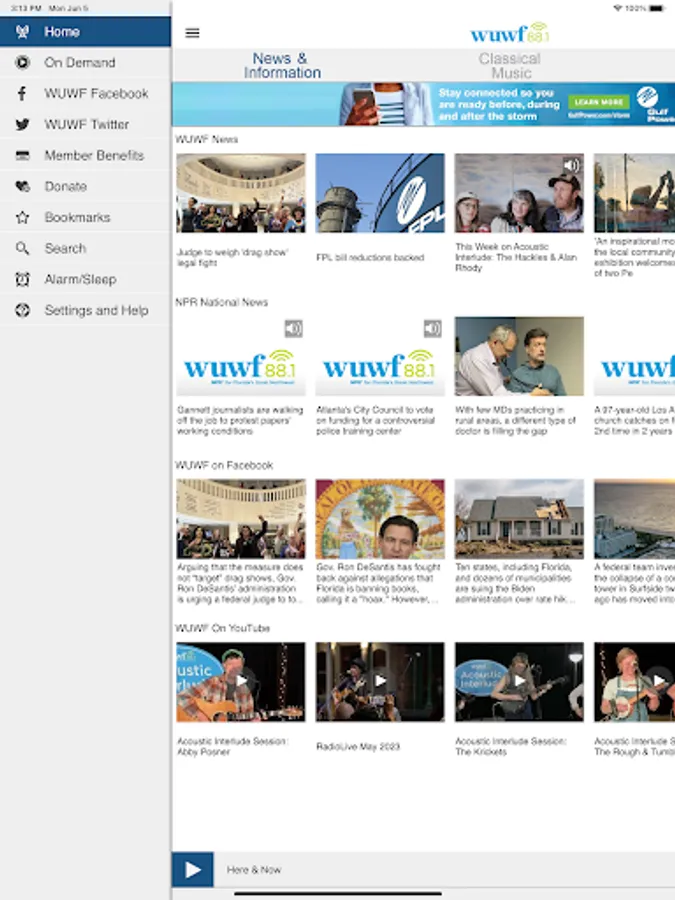675x900 pixels.
Task: Check the Wi-Fi status icon
Action: [618, 8]
